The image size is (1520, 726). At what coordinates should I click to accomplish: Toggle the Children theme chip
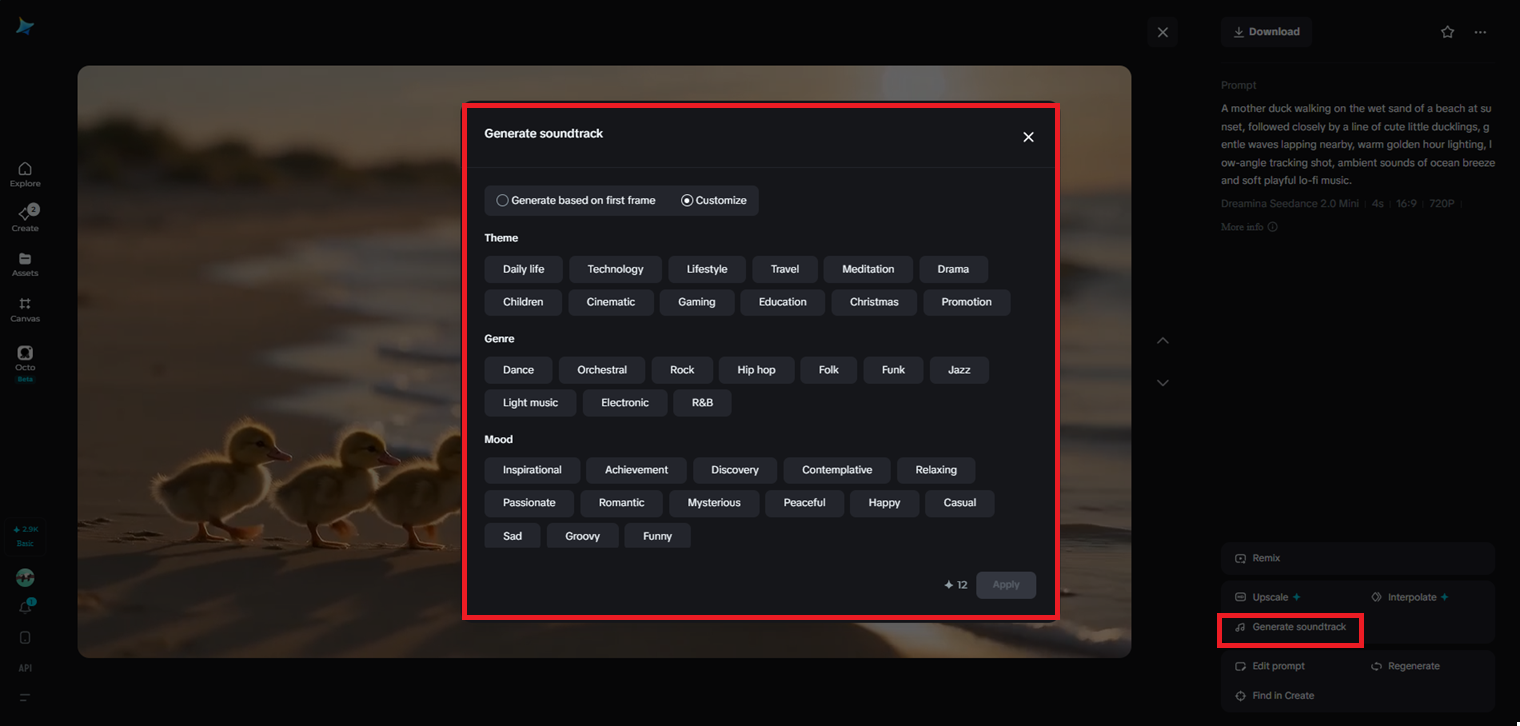pyautogui.click(x=523, y=302)
